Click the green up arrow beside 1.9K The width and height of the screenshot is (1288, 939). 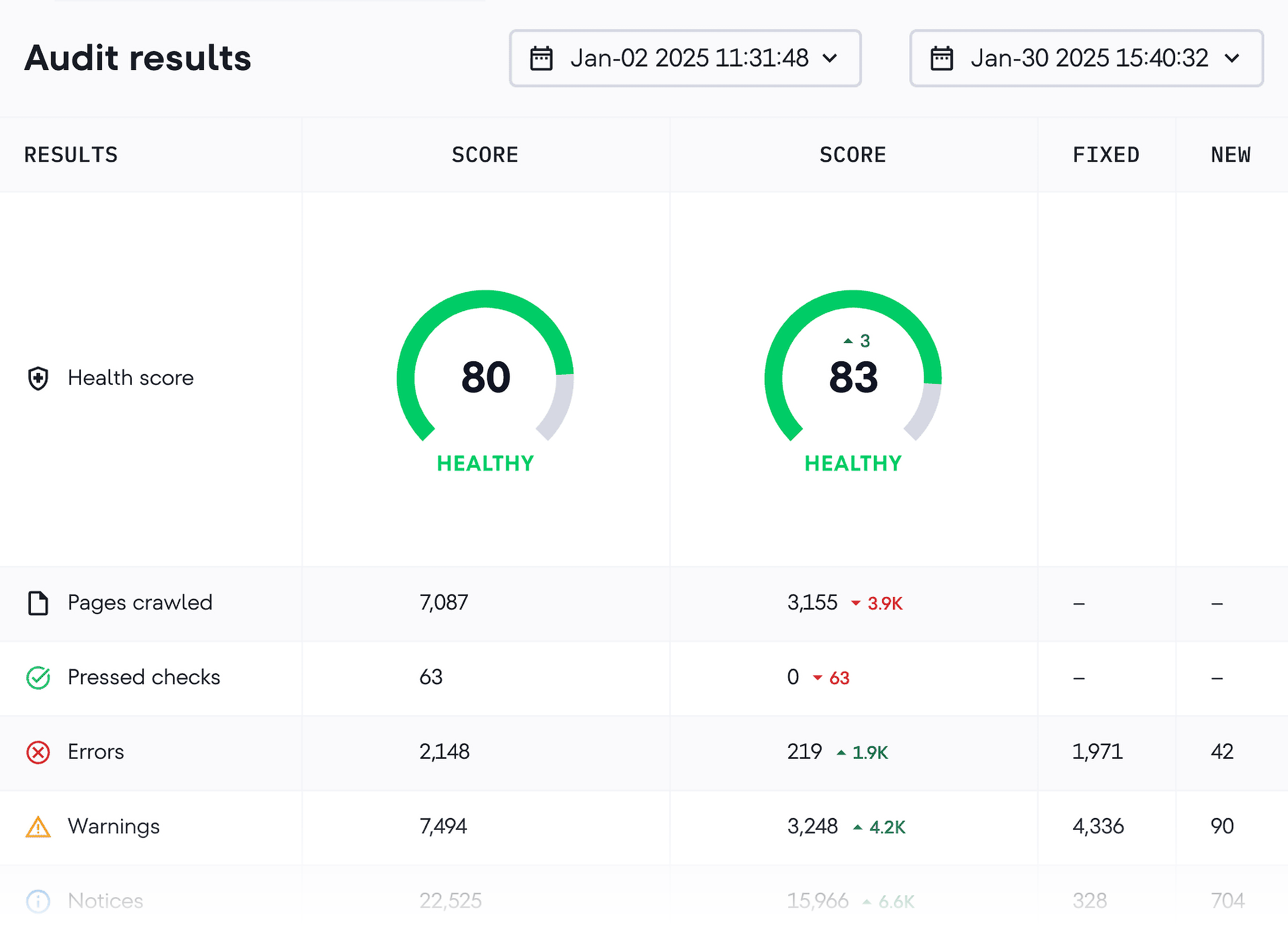(841, 752)
